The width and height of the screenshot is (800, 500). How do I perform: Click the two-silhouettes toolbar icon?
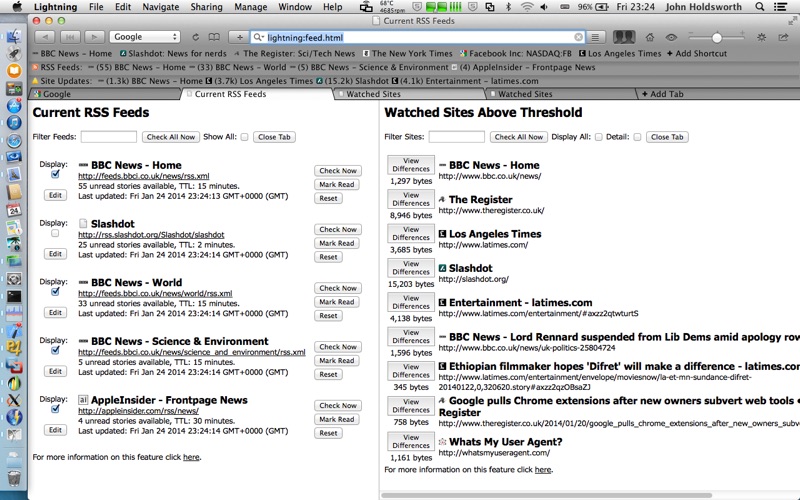[x=623, y=37]
